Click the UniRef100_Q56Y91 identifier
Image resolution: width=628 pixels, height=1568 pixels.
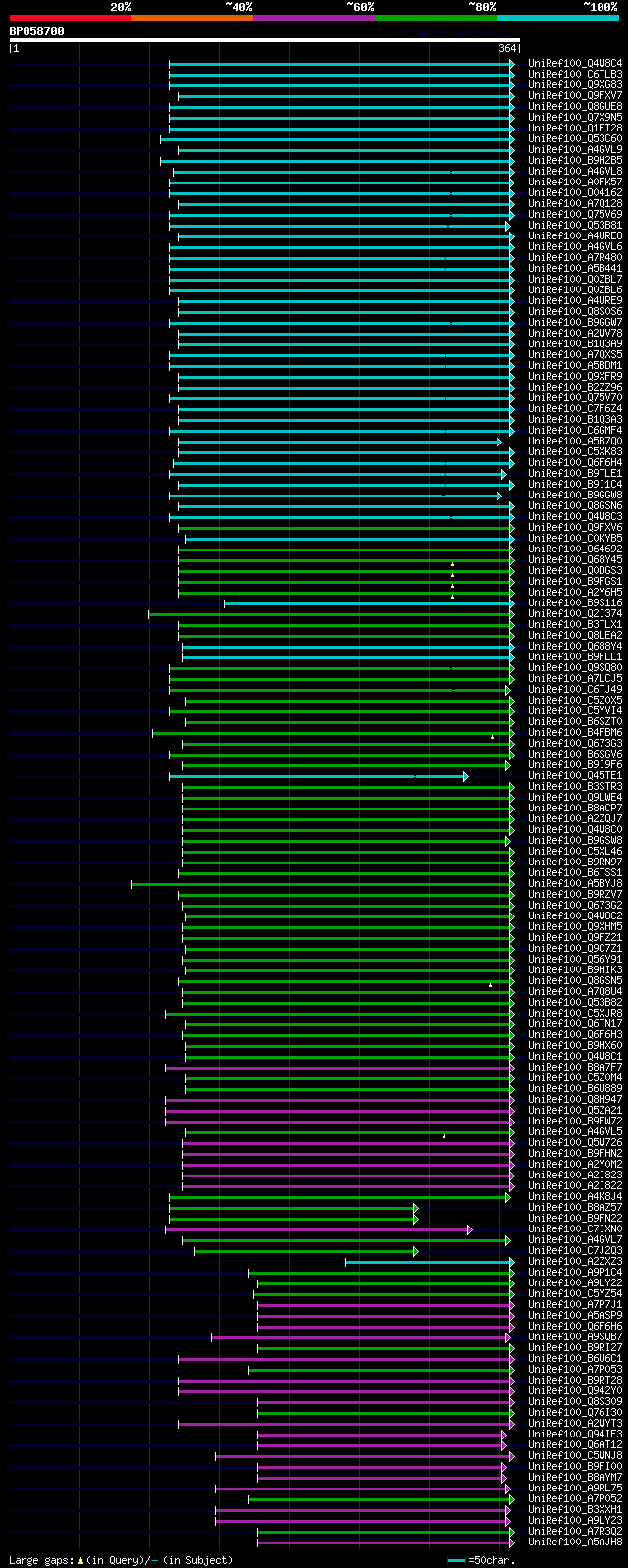pos(575,959)
